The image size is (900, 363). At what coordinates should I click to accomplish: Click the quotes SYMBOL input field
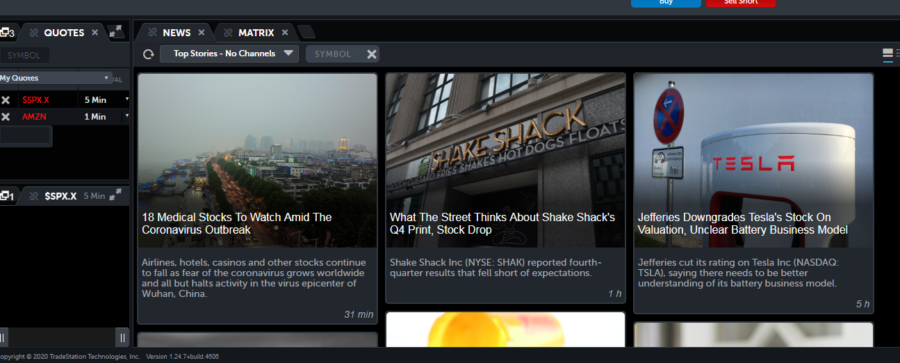pos(24,55)
